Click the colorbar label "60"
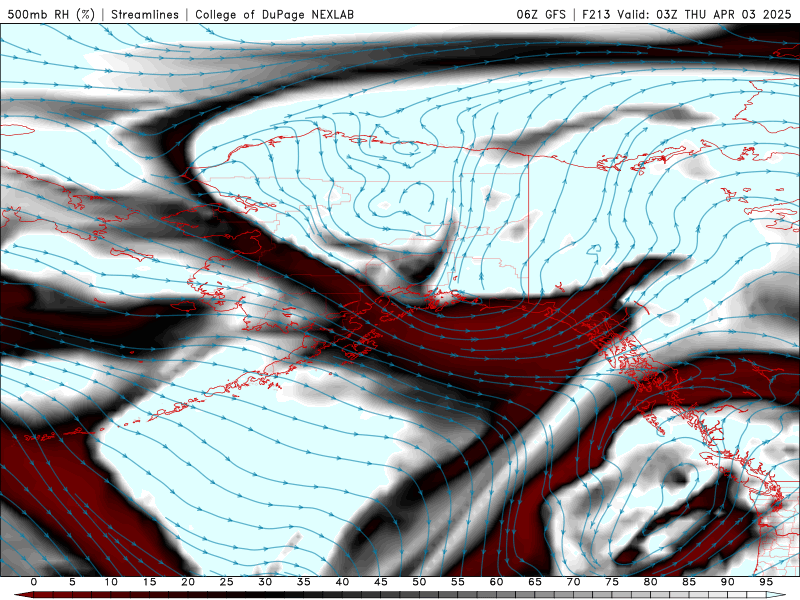The height and width of the screenshot is (600, 800). [x=496, y=582]
